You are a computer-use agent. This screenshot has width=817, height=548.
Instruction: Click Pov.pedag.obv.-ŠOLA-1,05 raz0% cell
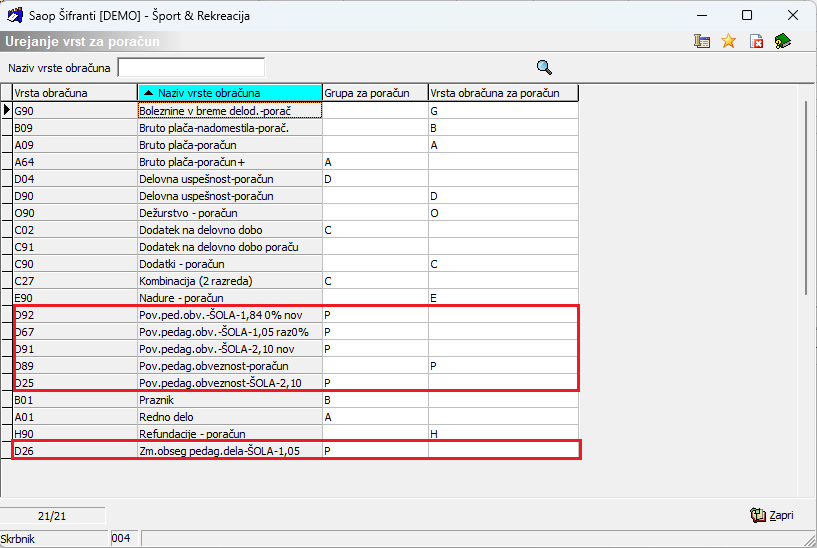click(230, 332)
